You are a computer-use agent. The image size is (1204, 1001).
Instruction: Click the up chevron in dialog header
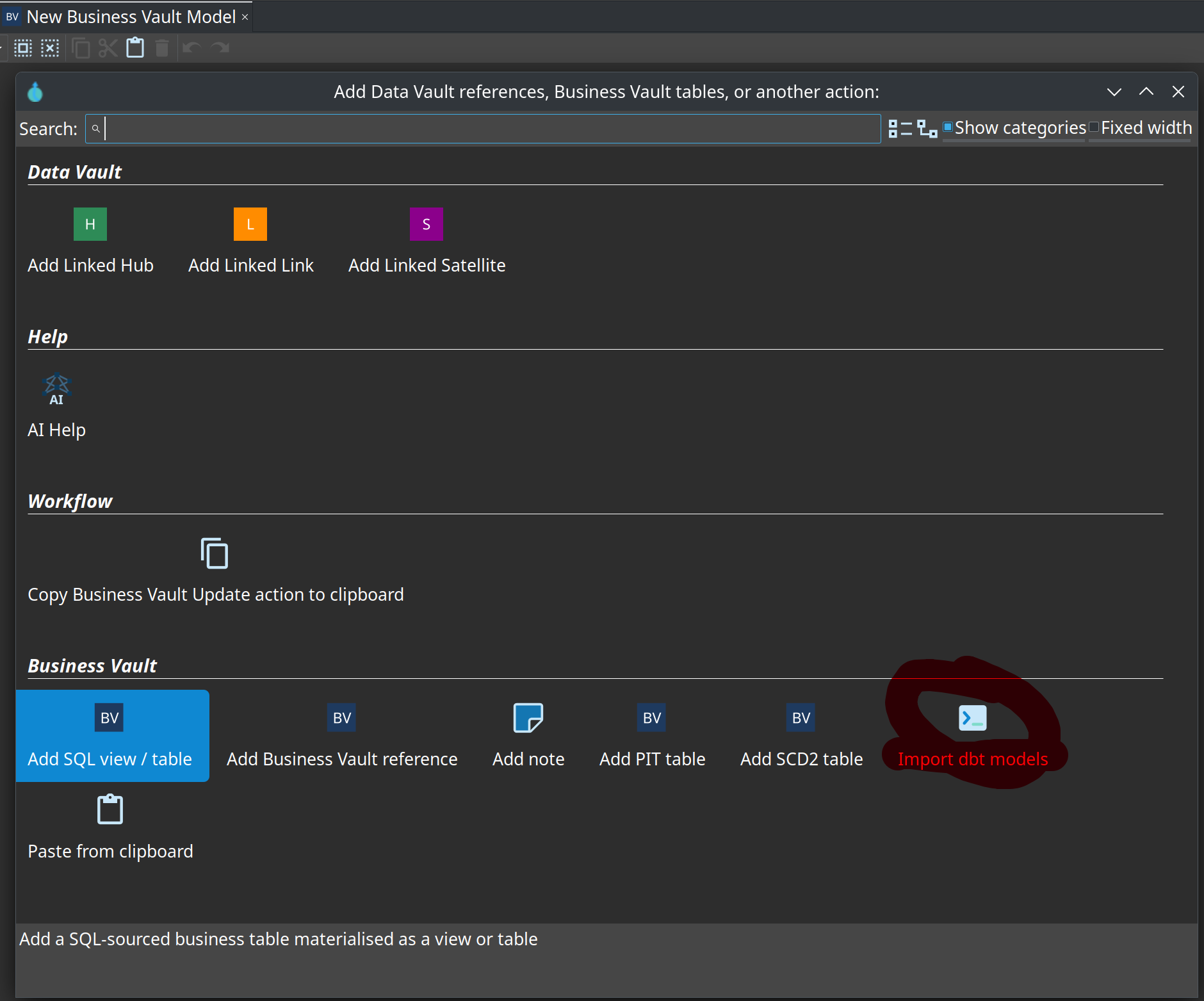(1146, 92)
